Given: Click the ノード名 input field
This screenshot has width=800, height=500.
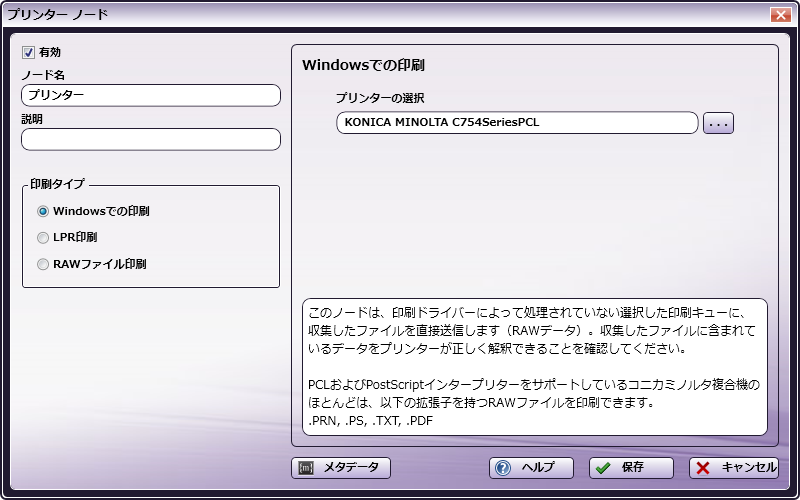Looking at the screenshot, I should (151, 95).
